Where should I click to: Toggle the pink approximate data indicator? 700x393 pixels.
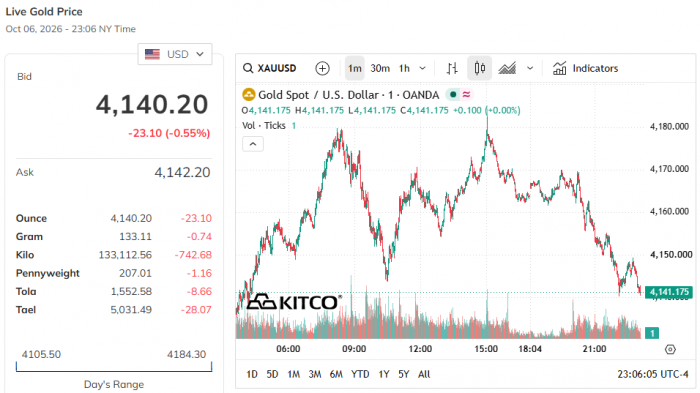point(467,95)
